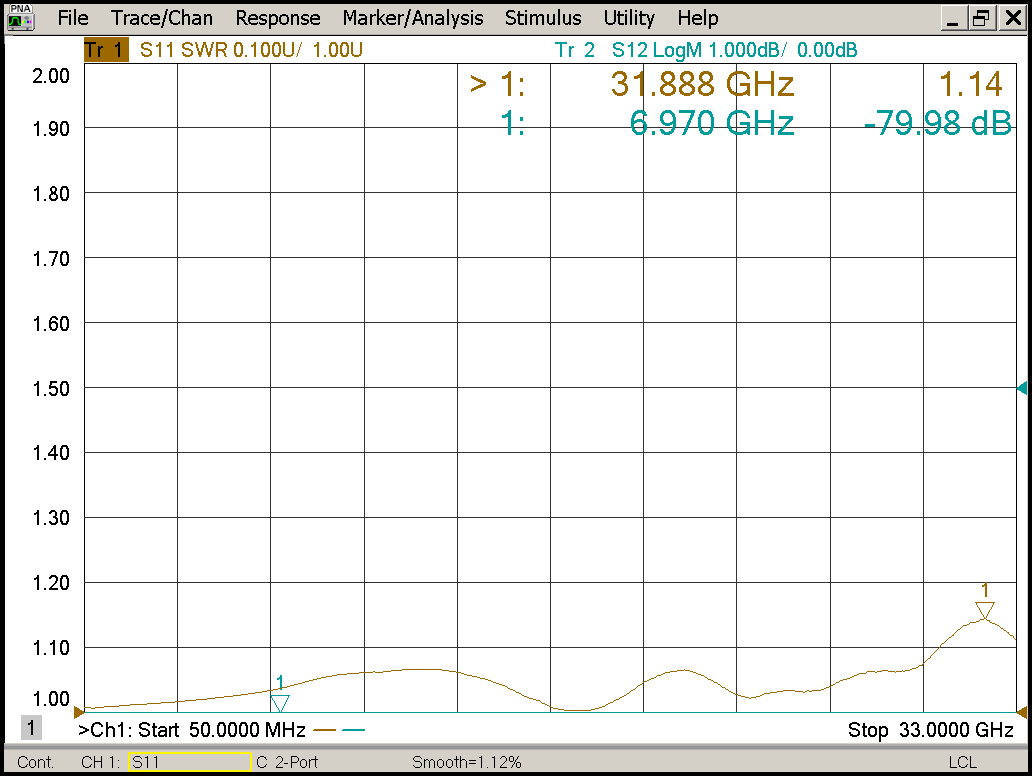Image resolution: width=1032 pixels, height=776 pixels.
Task: Click the PNA application icon
Action: [x=20, y=18]
